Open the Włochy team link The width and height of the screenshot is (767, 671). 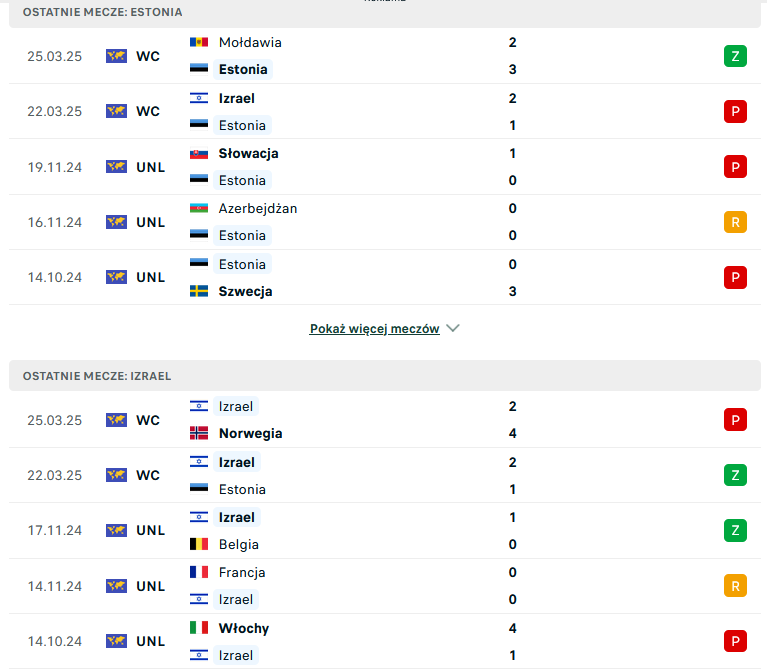(244, 628)
